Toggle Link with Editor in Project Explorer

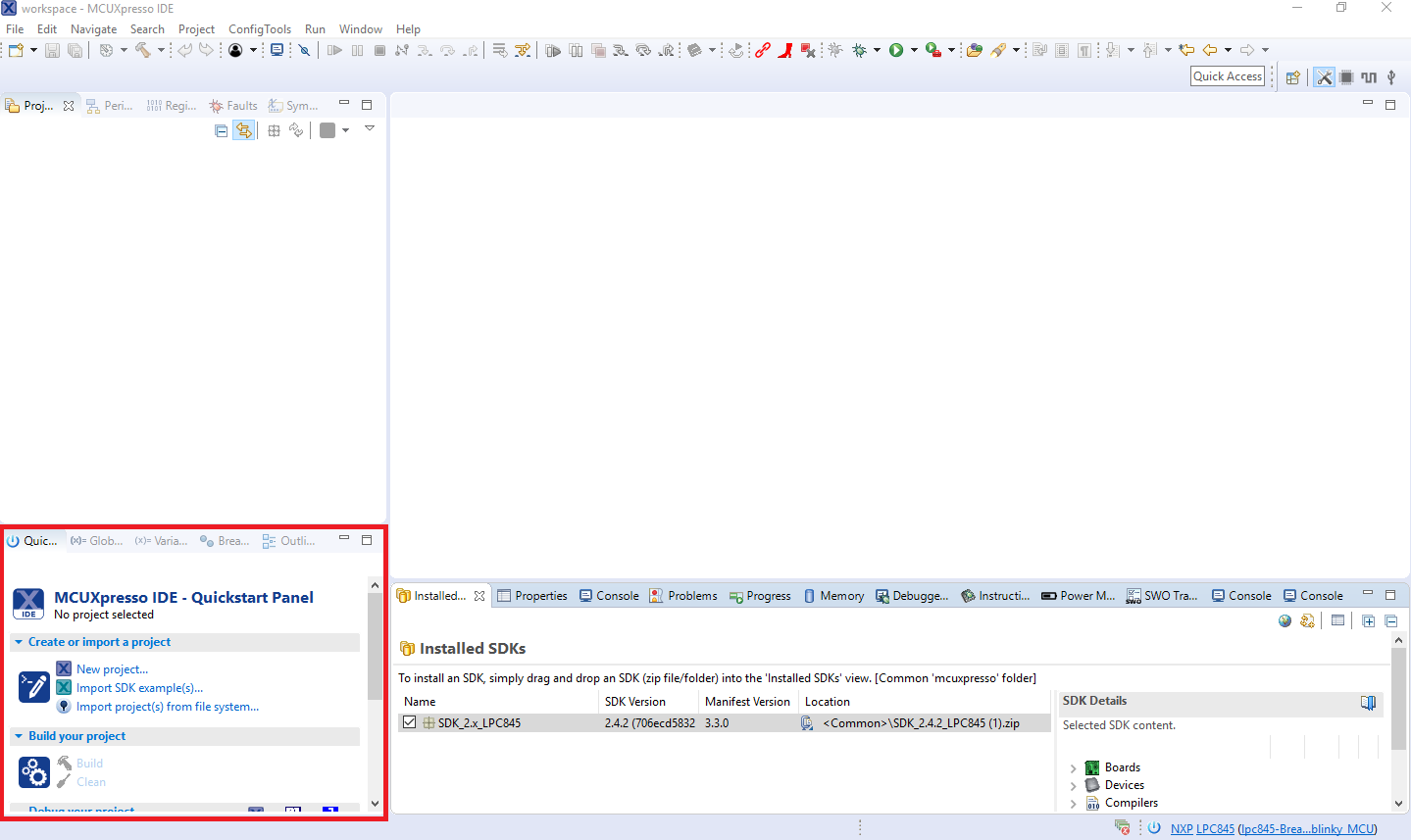tap(243, 130)
